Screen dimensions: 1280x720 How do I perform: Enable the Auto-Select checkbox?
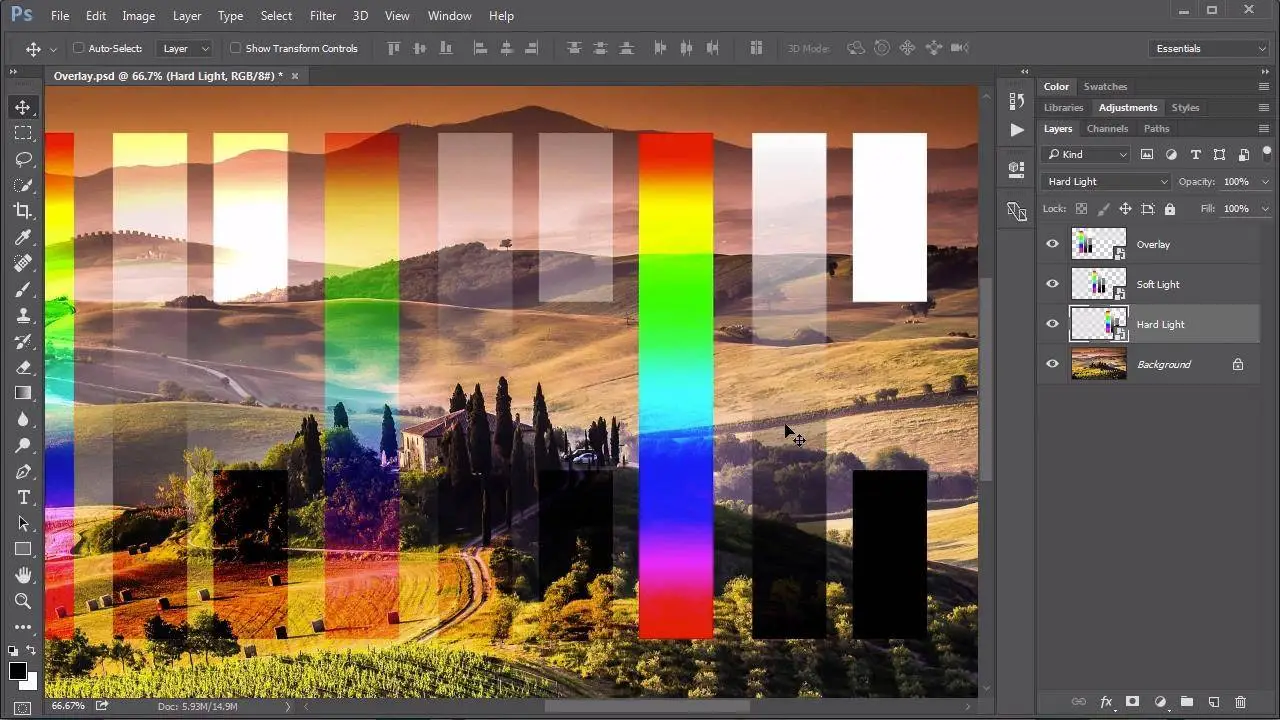tap(79, 48)
